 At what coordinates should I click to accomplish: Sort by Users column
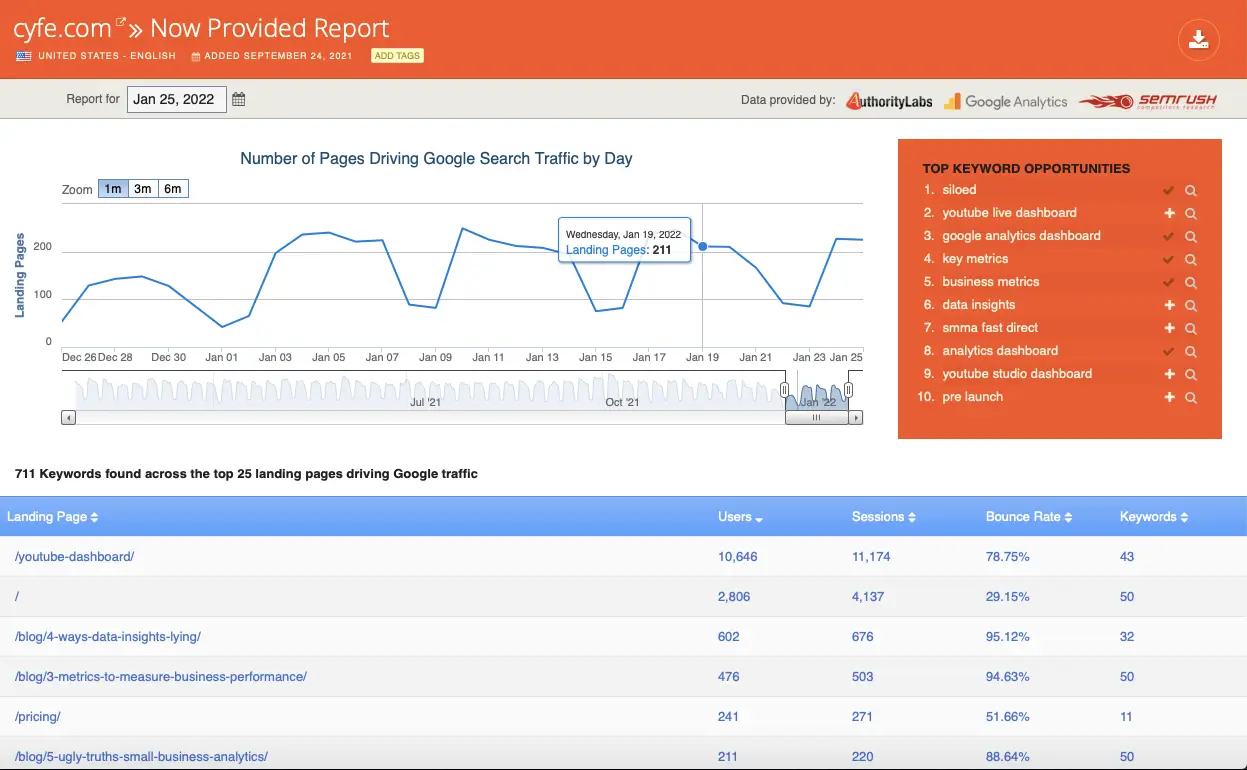[740, 517]
